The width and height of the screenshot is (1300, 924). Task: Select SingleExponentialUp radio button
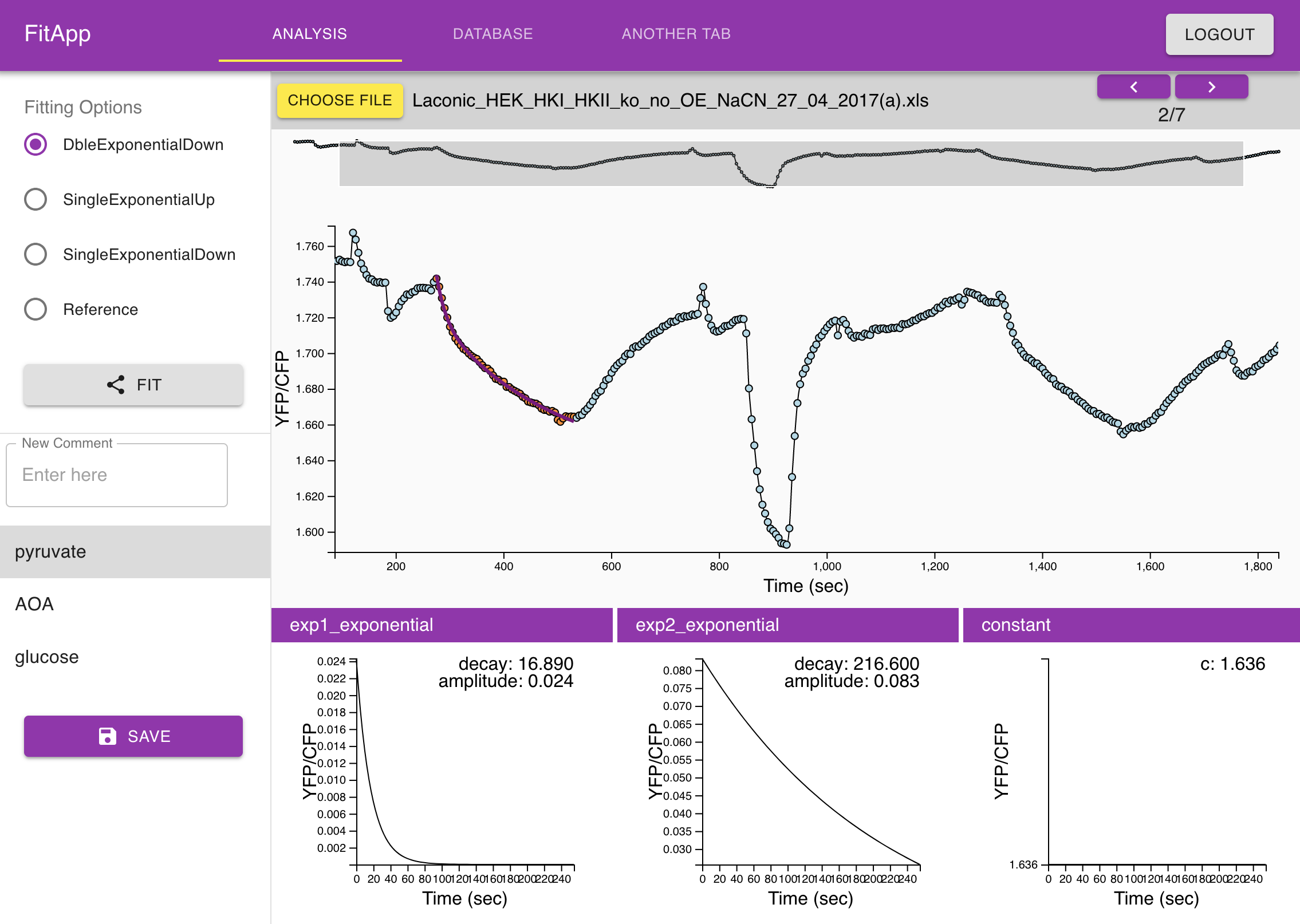coord(36,199)
